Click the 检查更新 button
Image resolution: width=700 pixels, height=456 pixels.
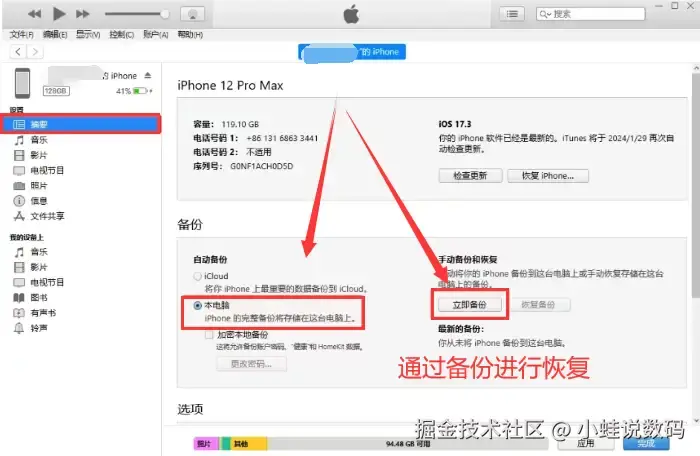(x=471, y=176)
